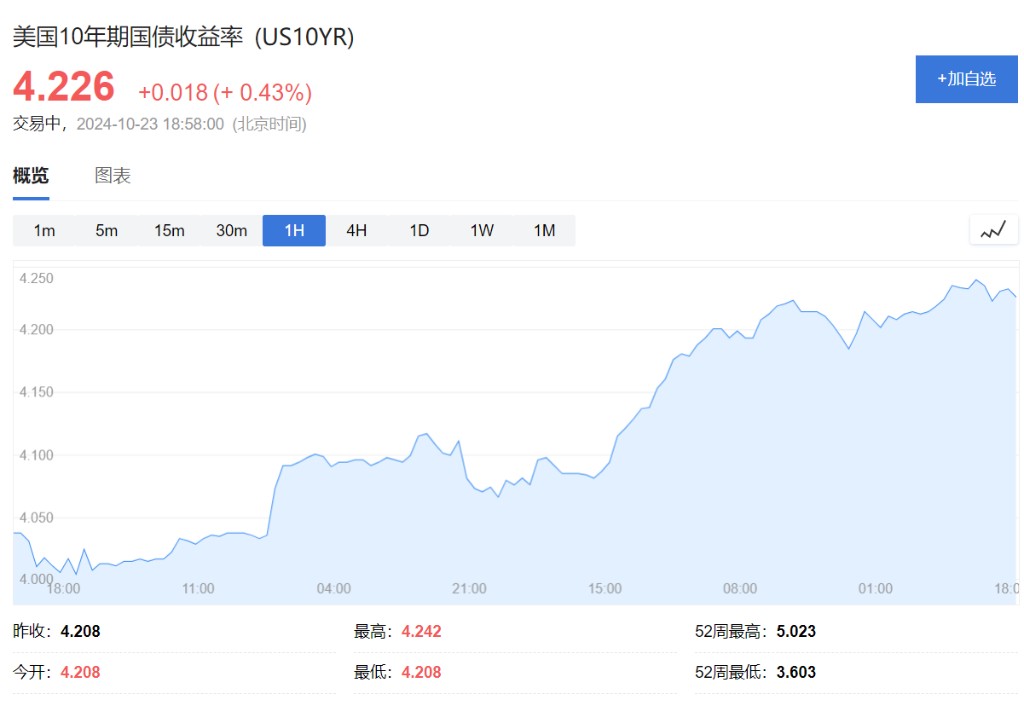Click the 08:00 time axis label
Viewport: 1024px width, 703px height.
coord(740,588)
